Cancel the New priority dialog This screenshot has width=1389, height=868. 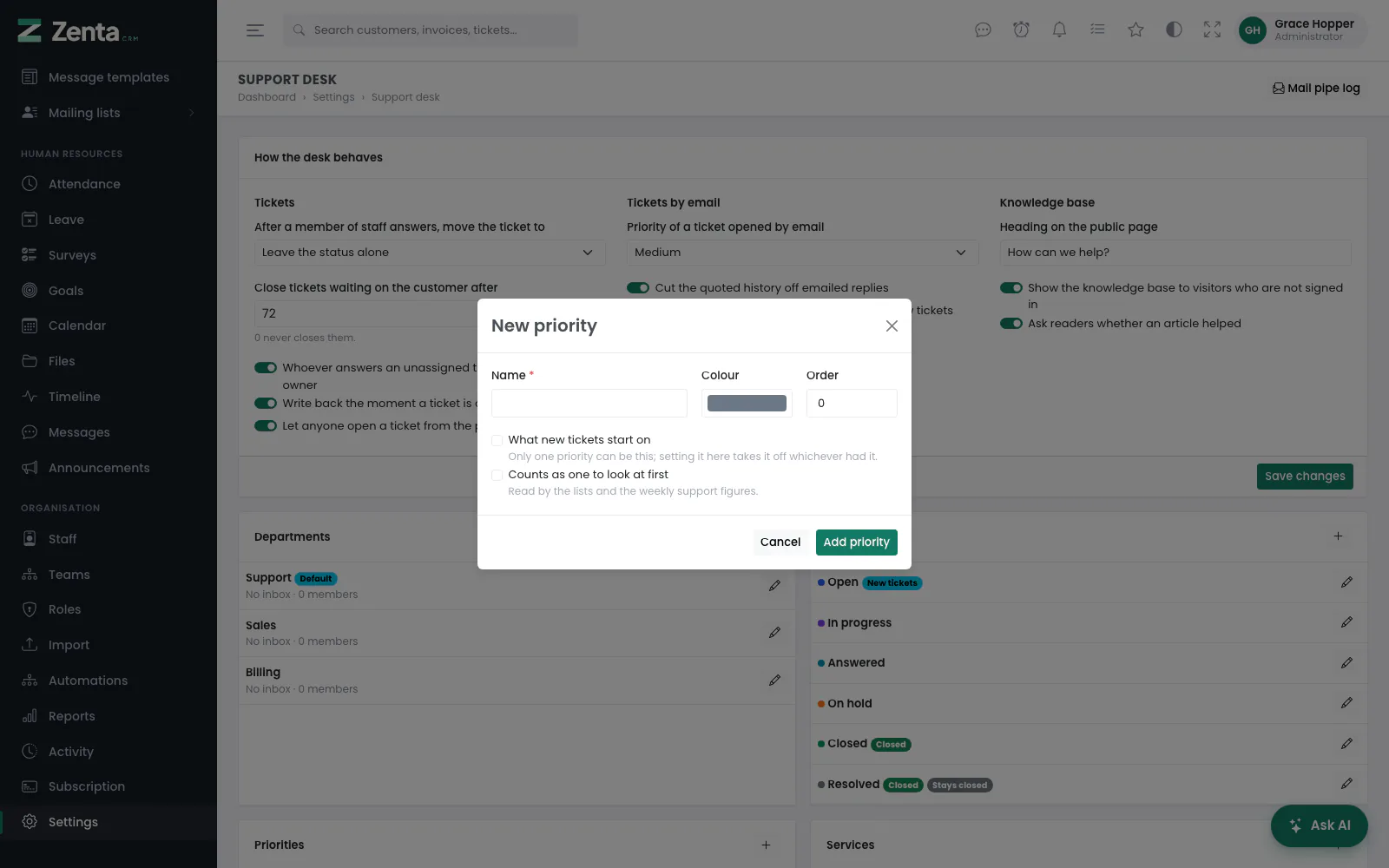tap(780, 542)
